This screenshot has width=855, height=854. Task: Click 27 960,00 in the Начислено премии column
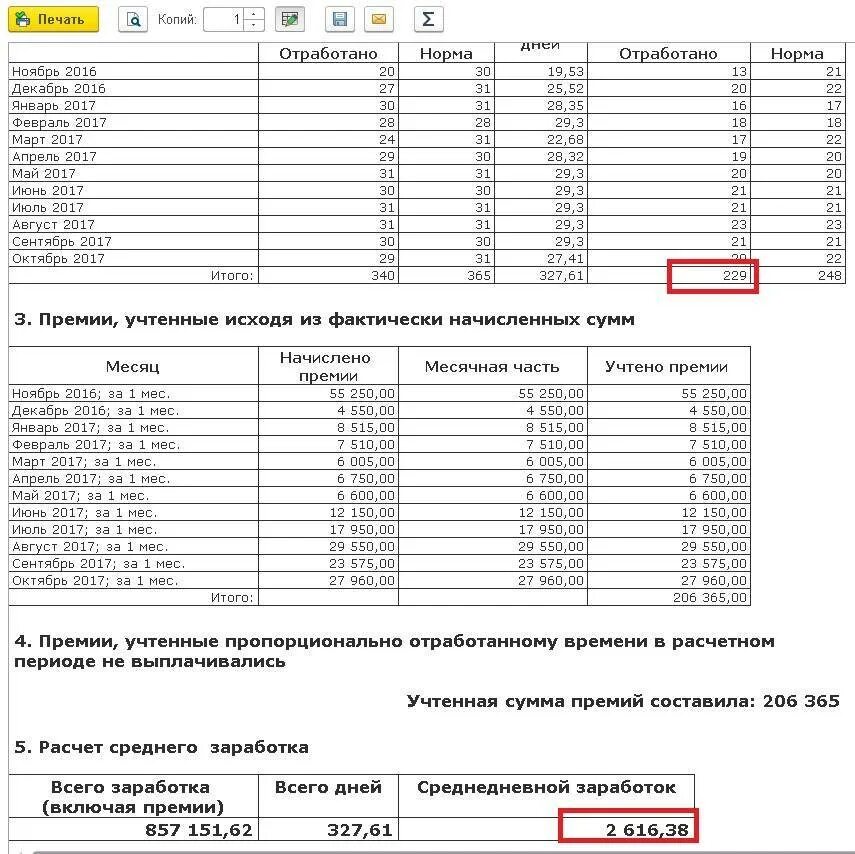tap(328, 580)
